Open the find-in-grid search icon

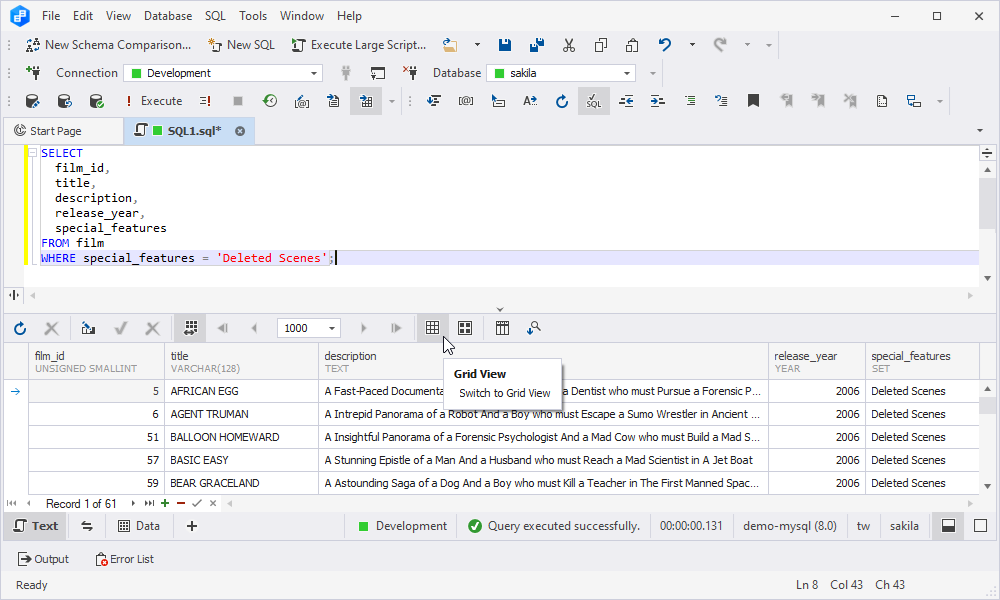coord(534,328)
